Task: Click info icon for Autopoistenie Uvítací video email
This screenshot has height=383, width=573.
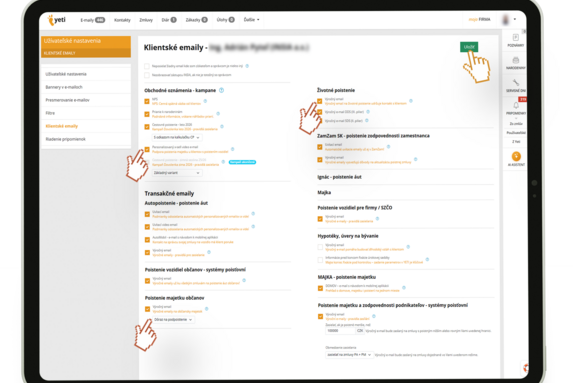Action: 253,227
